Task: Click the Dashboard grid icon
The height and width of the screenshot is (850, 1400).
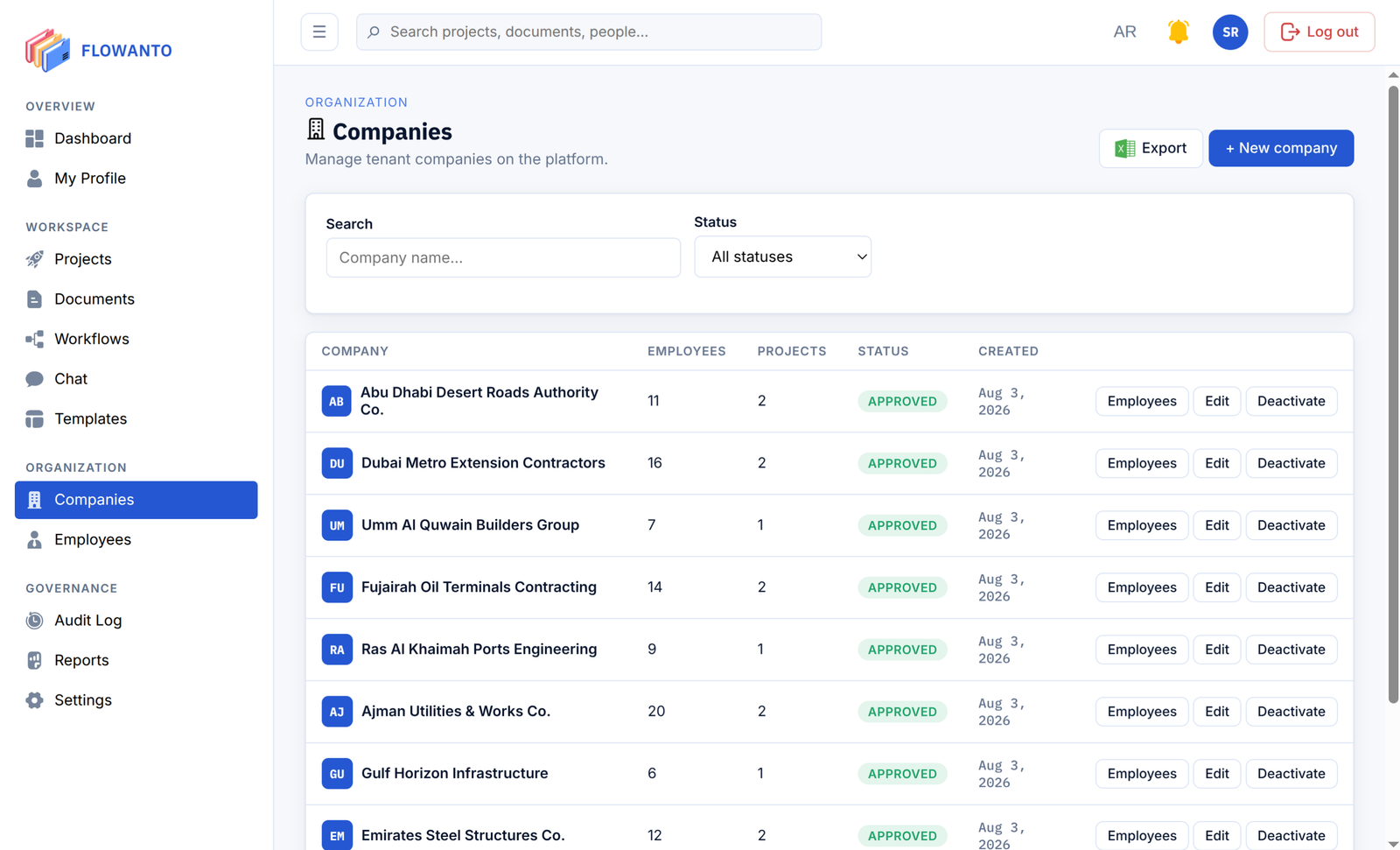Action: click(x=34, y=138)
